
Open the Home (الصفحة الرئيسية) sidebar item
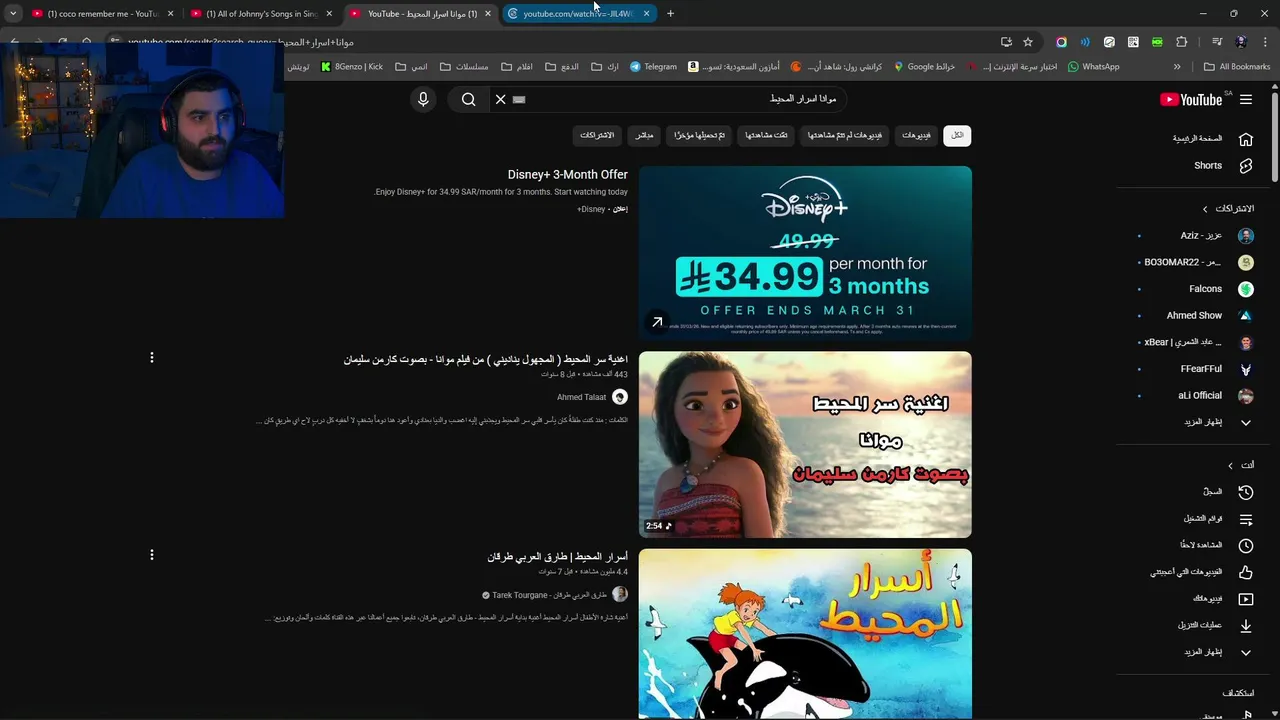click(1212, 139)
